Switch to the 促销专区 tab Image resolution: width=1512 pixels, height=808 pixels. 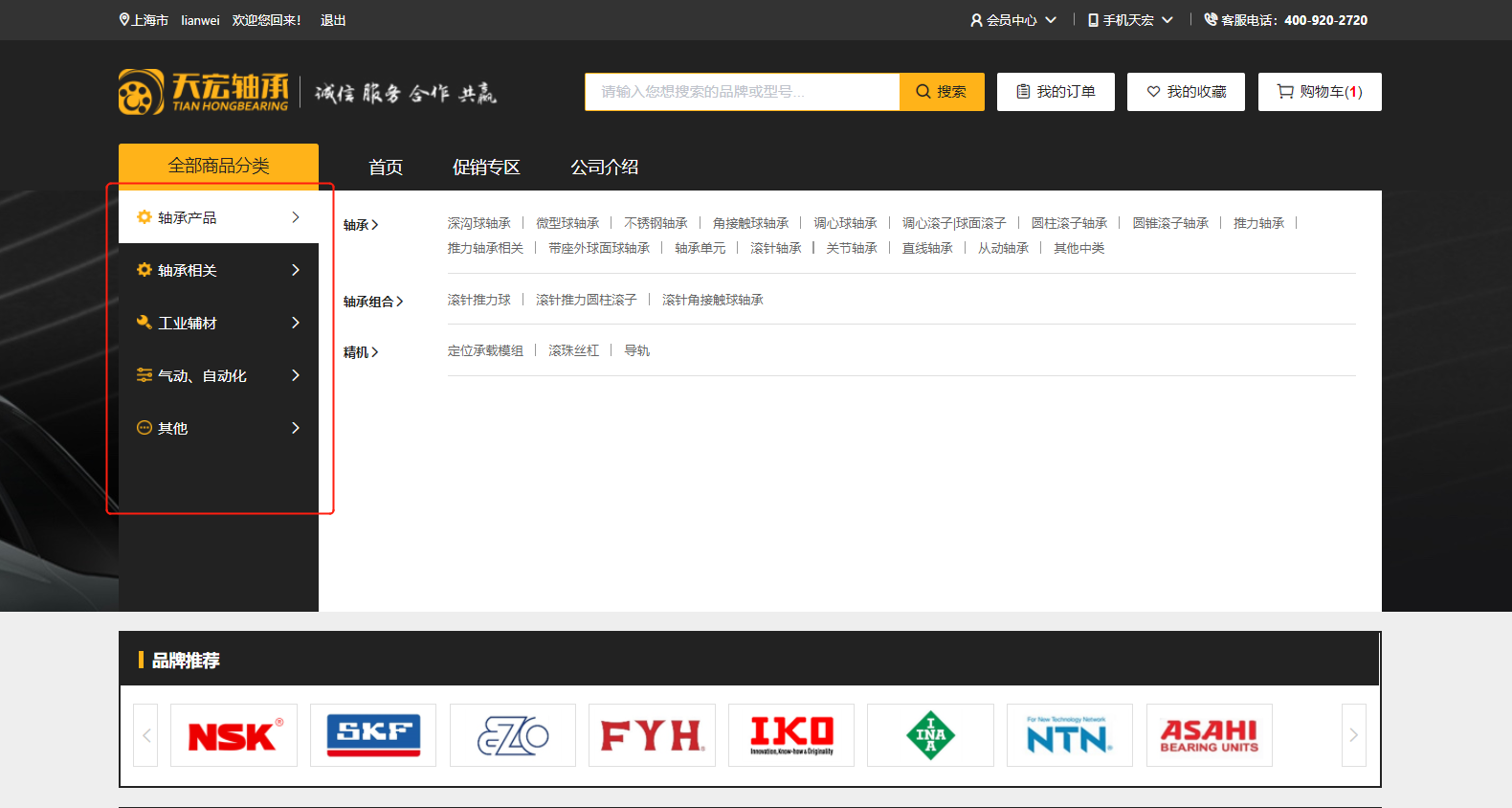[x=486, y=167]
